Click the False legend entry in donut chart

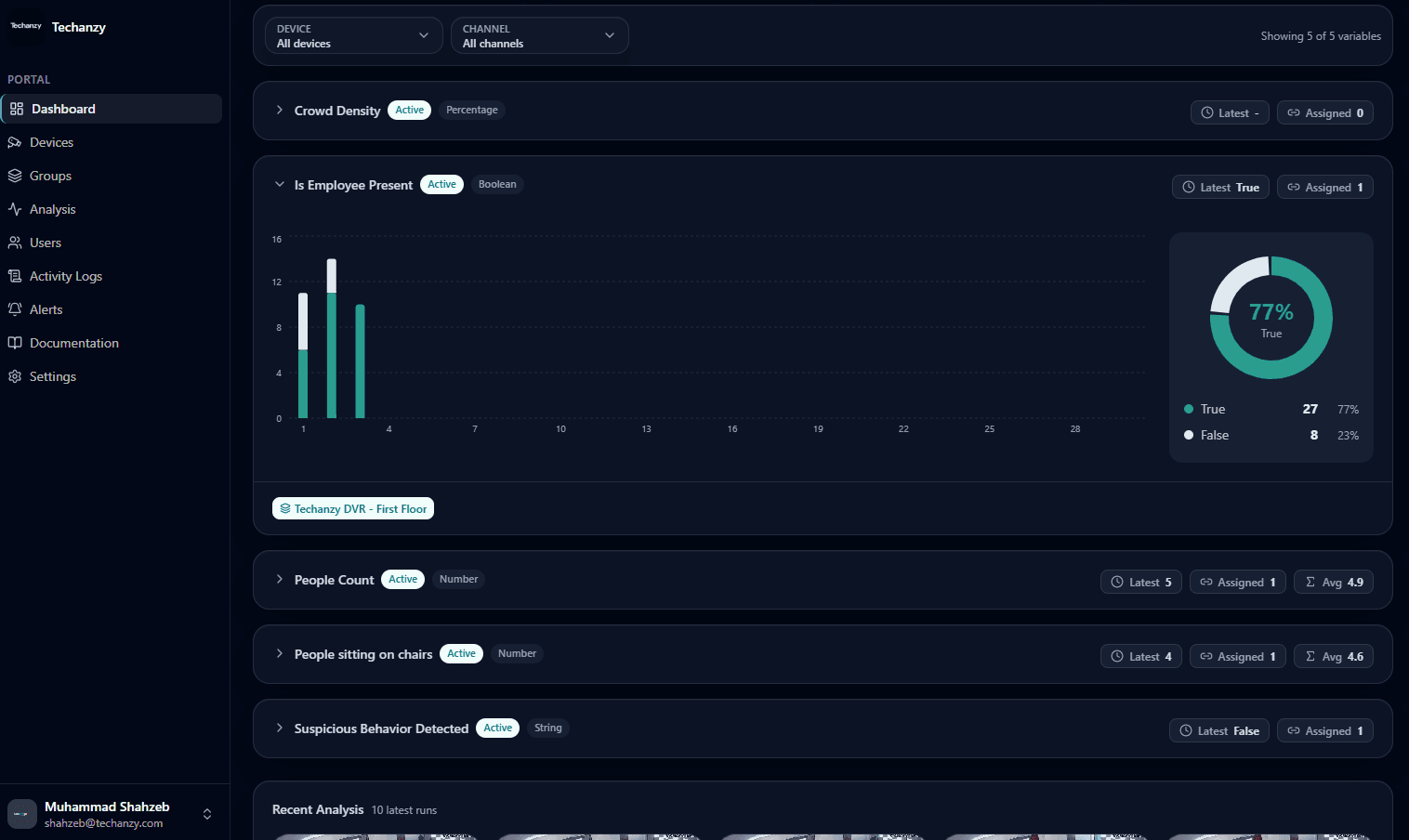click(1271, 435)
